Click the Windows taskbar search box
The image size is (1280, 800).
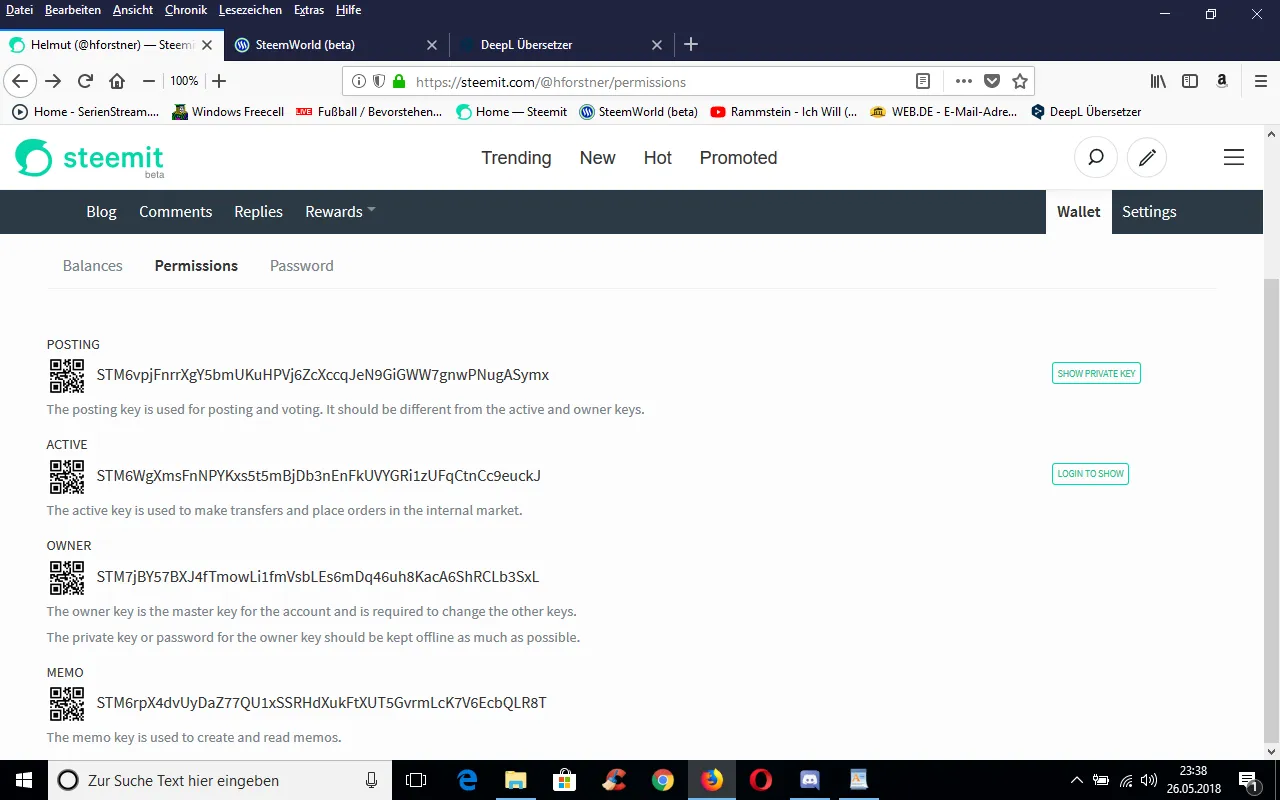click(219, 780)
